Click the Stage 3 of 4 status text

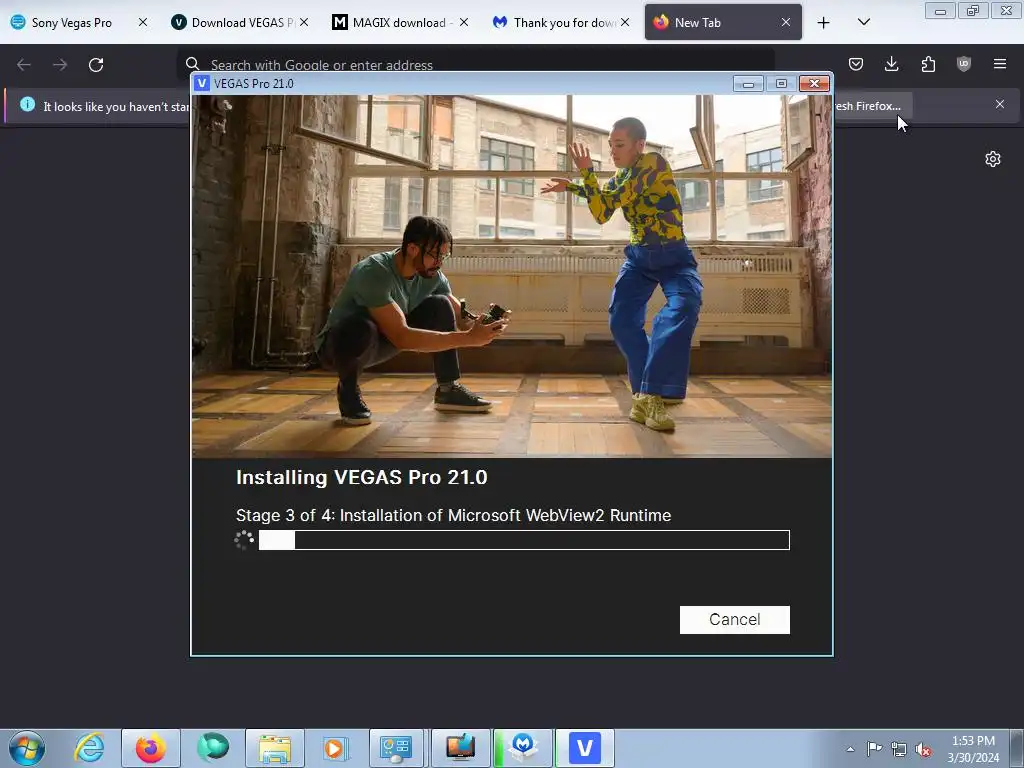click(x=453, y=515)
